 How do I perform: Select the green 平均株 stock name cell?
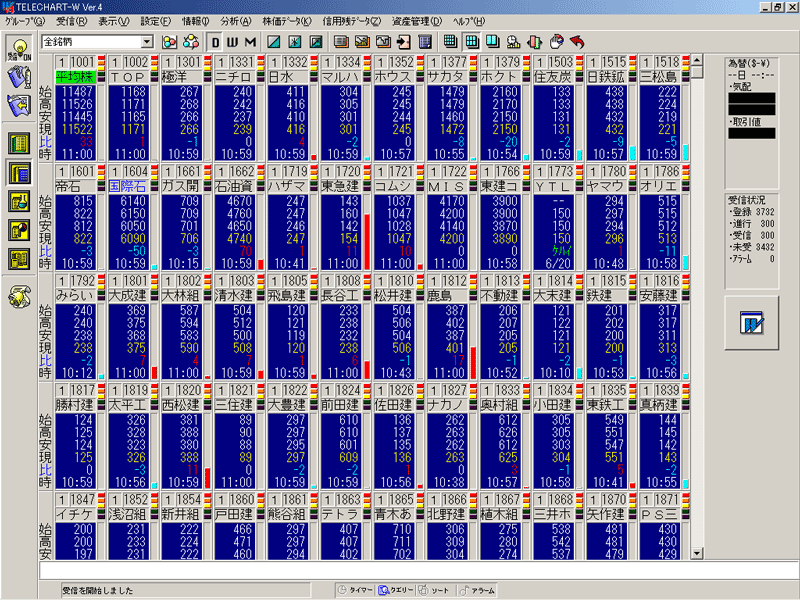click(76, 77)
